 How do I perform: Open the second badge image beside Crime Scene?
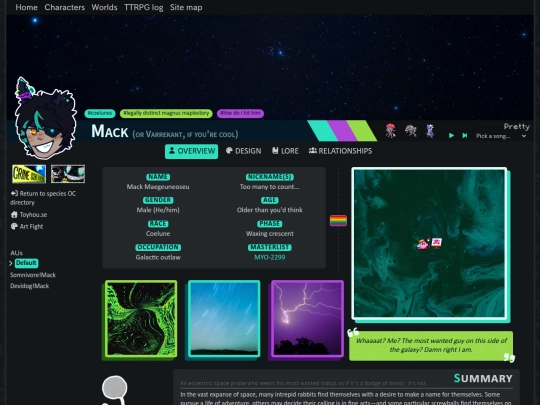(68, 174)
